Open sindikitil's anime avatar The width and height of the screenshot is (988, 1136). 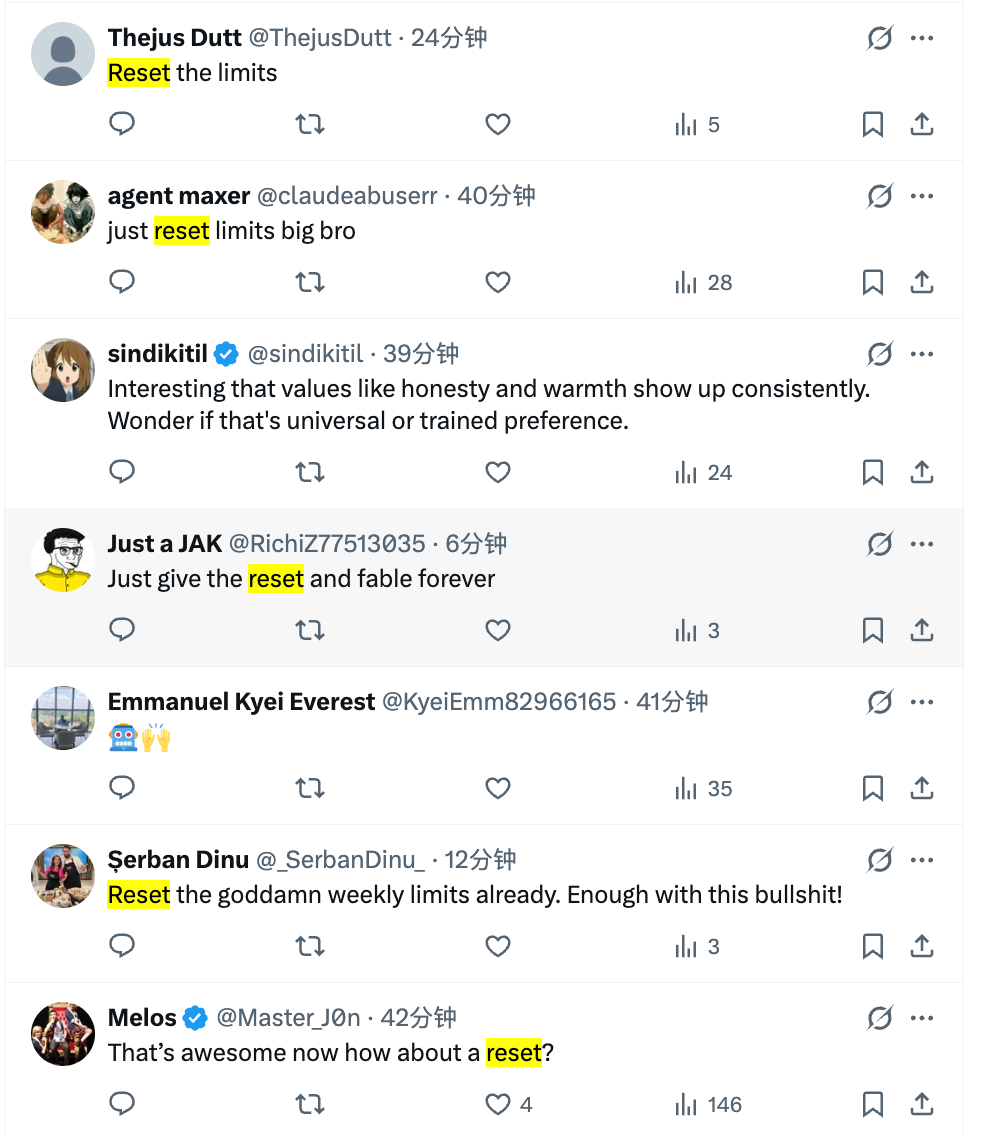coord(63,370)
